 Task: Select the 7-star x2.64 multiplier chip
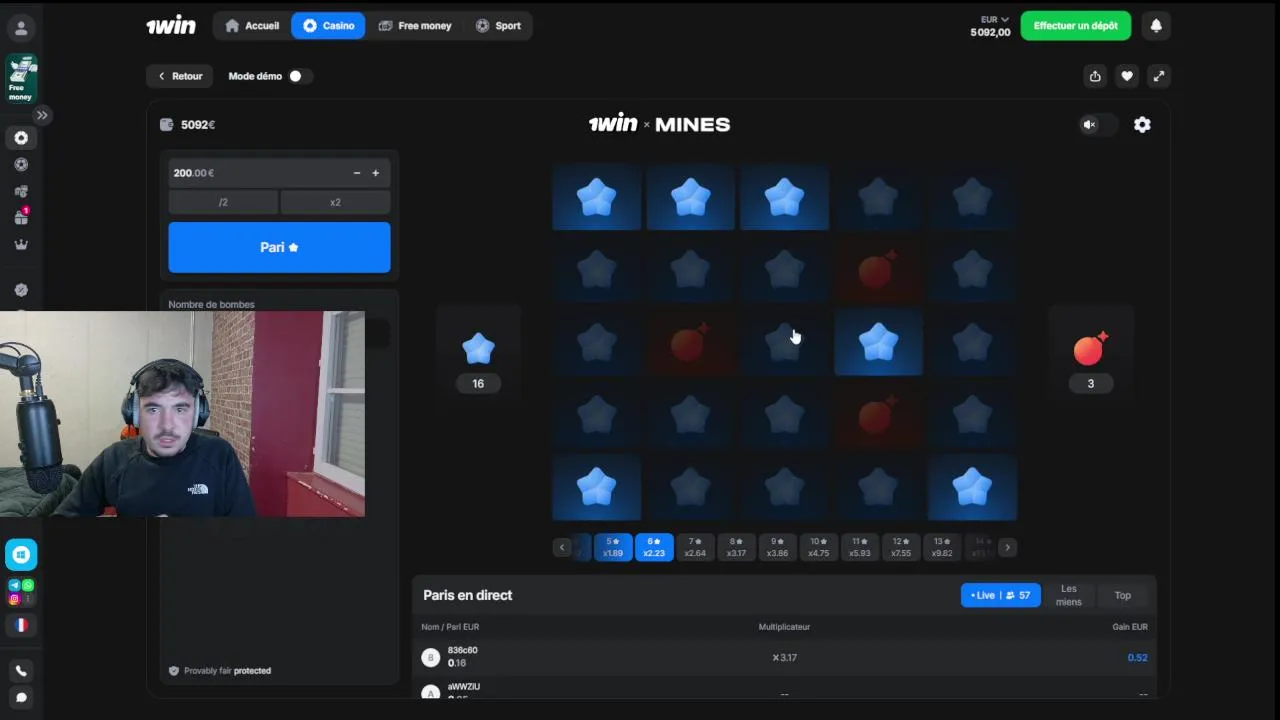695,547
